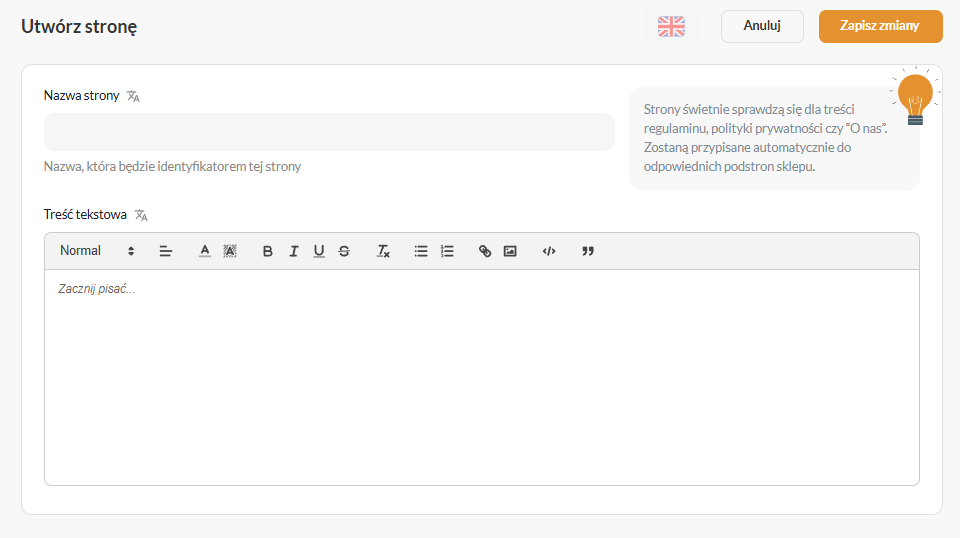
Task: Open the text color picker
Action: [205, 251]
